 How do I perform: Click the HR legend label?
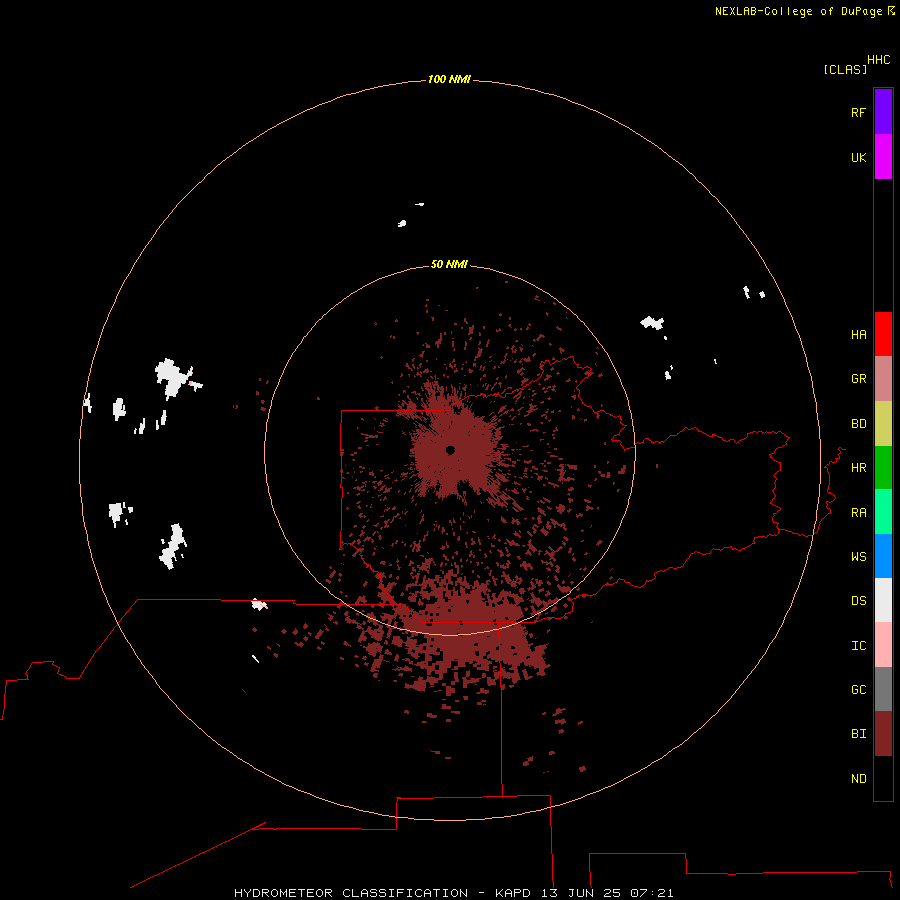(858, 468)
